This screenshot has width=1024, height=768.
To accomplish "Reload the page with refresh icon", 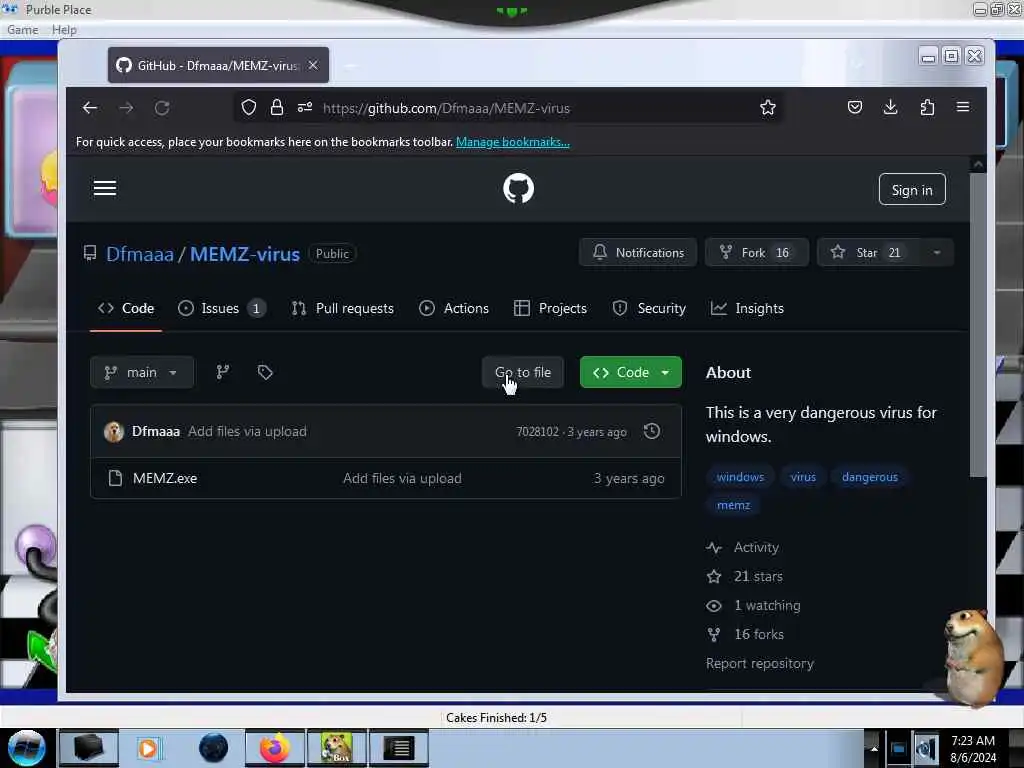I will [162, 108].
